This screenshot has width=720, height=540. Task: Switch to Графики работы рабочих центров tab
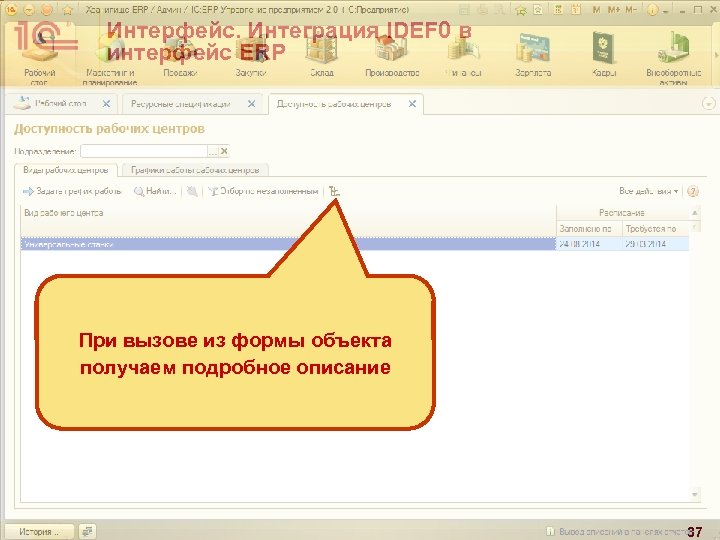195,170
